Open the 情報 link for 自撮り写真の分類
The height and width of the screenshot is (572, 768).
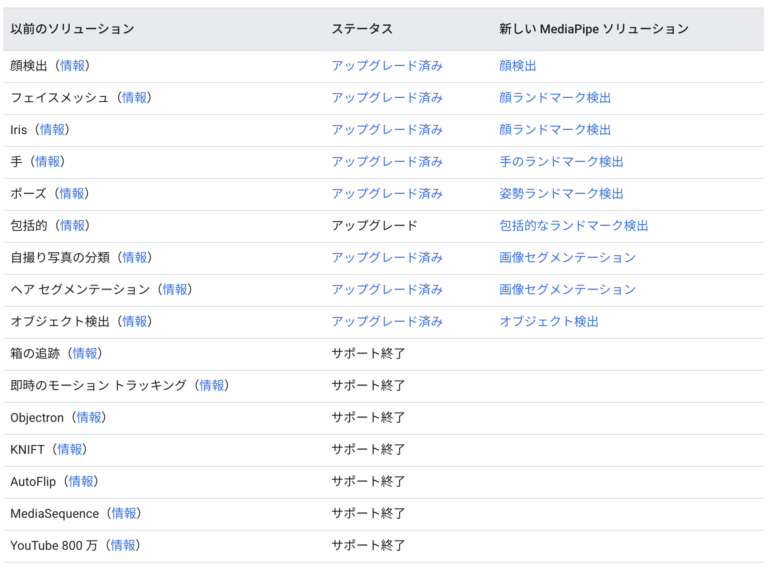pos(135,258)
